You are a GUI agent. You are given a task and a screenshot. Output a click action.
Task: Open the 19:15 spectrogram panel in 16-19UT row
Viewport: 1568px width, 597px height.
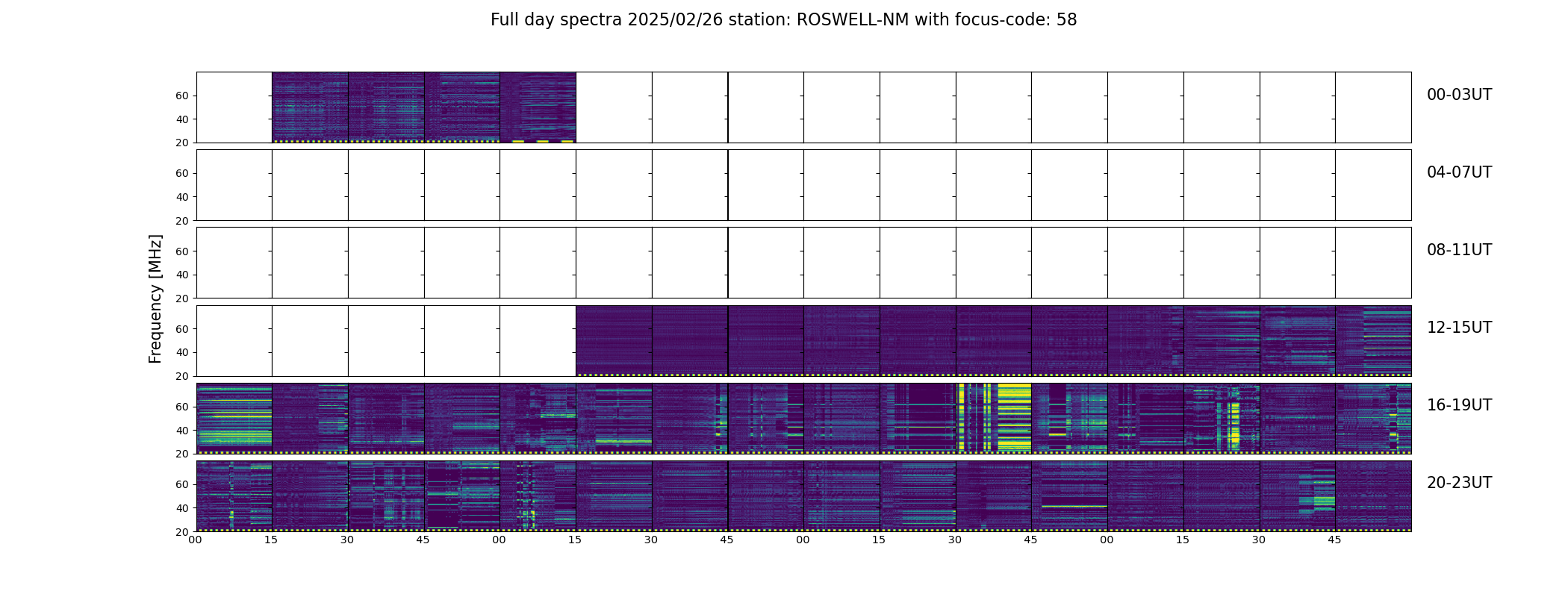click(1222, 418)
